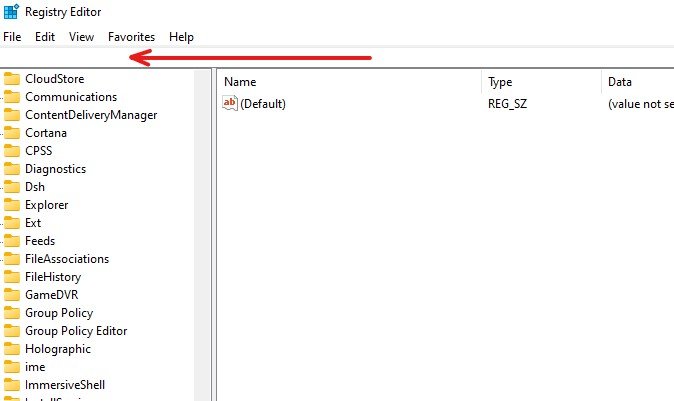Select the Group Policy Editor folder icon
The image size is (674, 401).
tap(12, 331)
